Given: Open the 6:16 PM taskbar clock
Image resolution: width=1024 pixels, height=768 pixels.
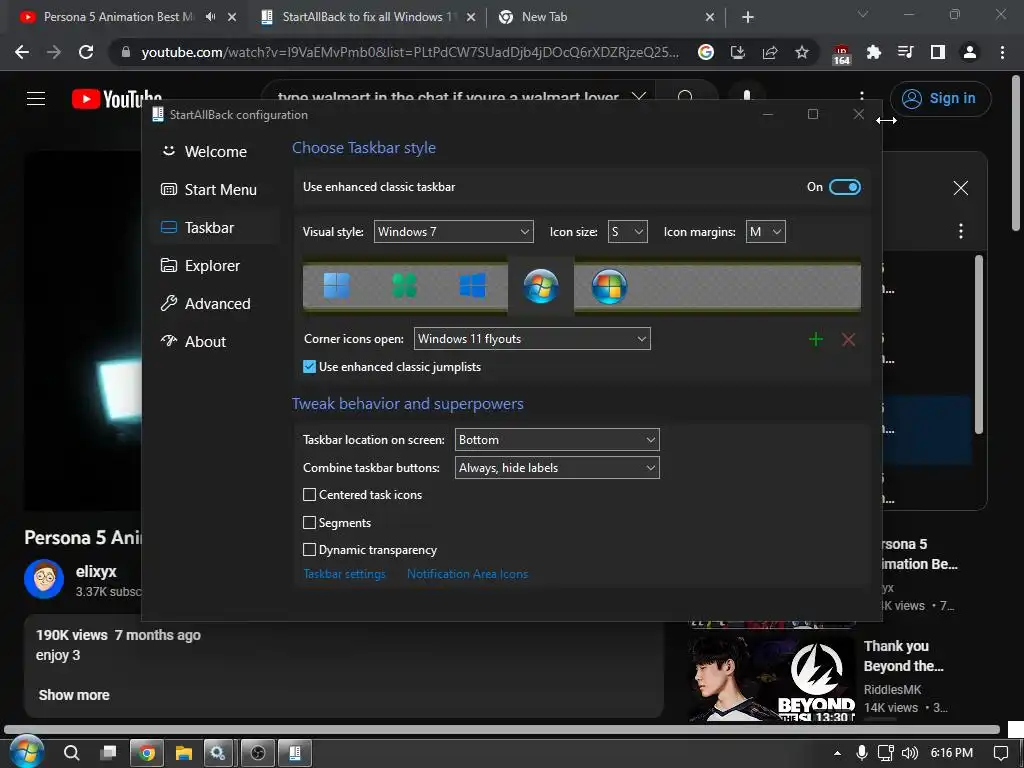Looking at the screenshot, I should [x=952, y=753].
